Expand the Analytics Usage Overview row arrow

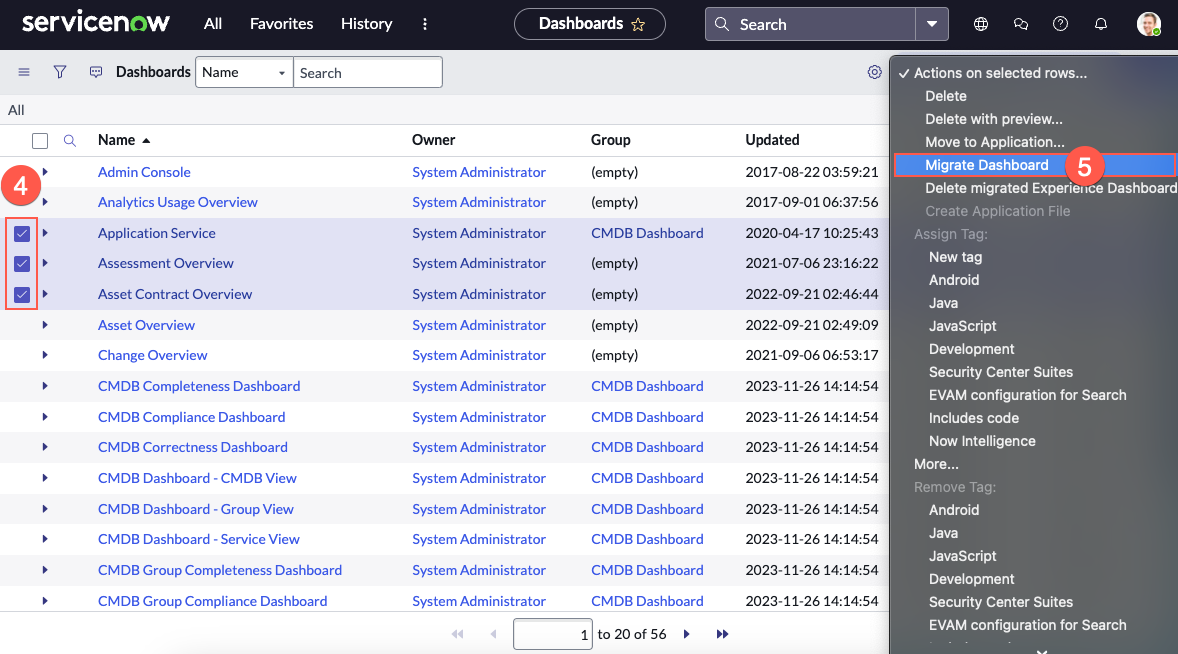pyautogui.click(x=45, y=202)
